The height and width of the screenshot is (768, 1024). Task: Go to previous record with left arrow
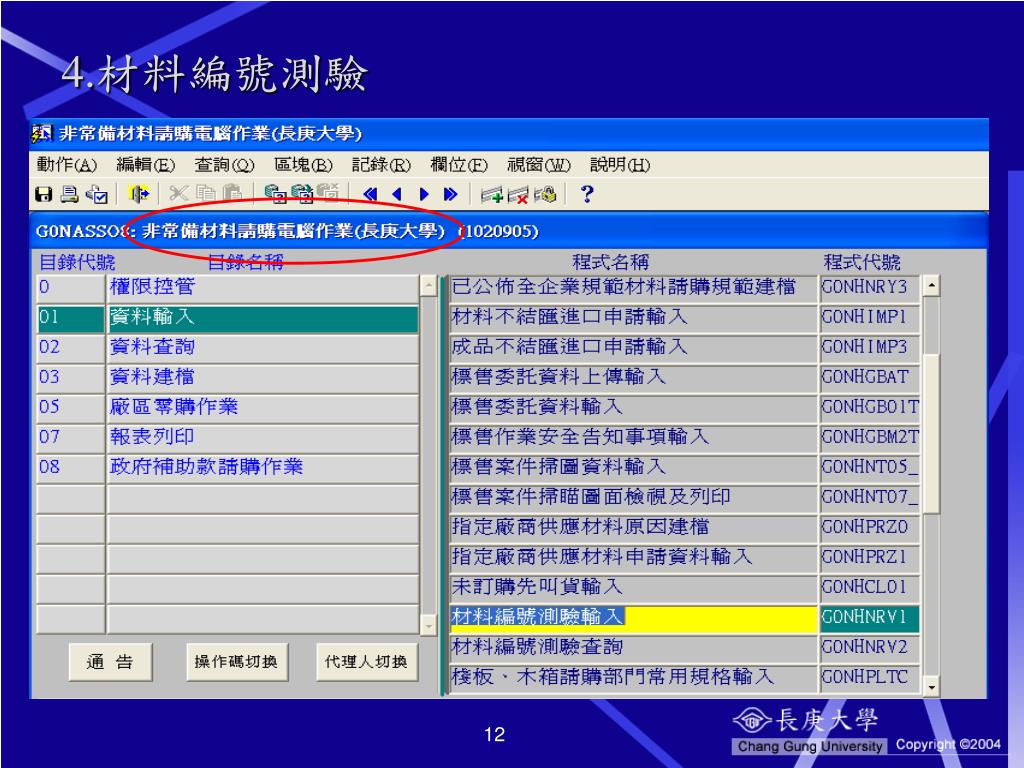tap(396, 194)
